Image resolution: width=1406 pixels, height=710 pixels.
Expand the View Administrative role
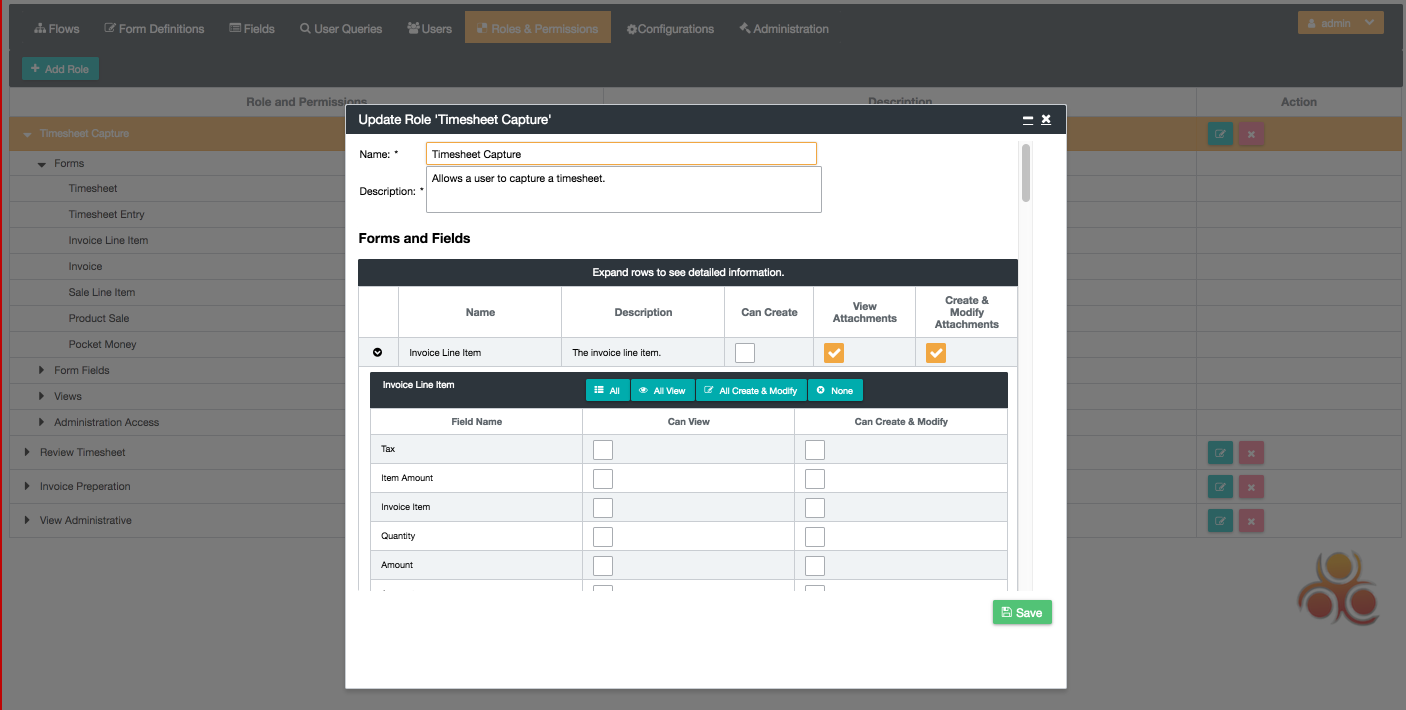tap(28, 520)
